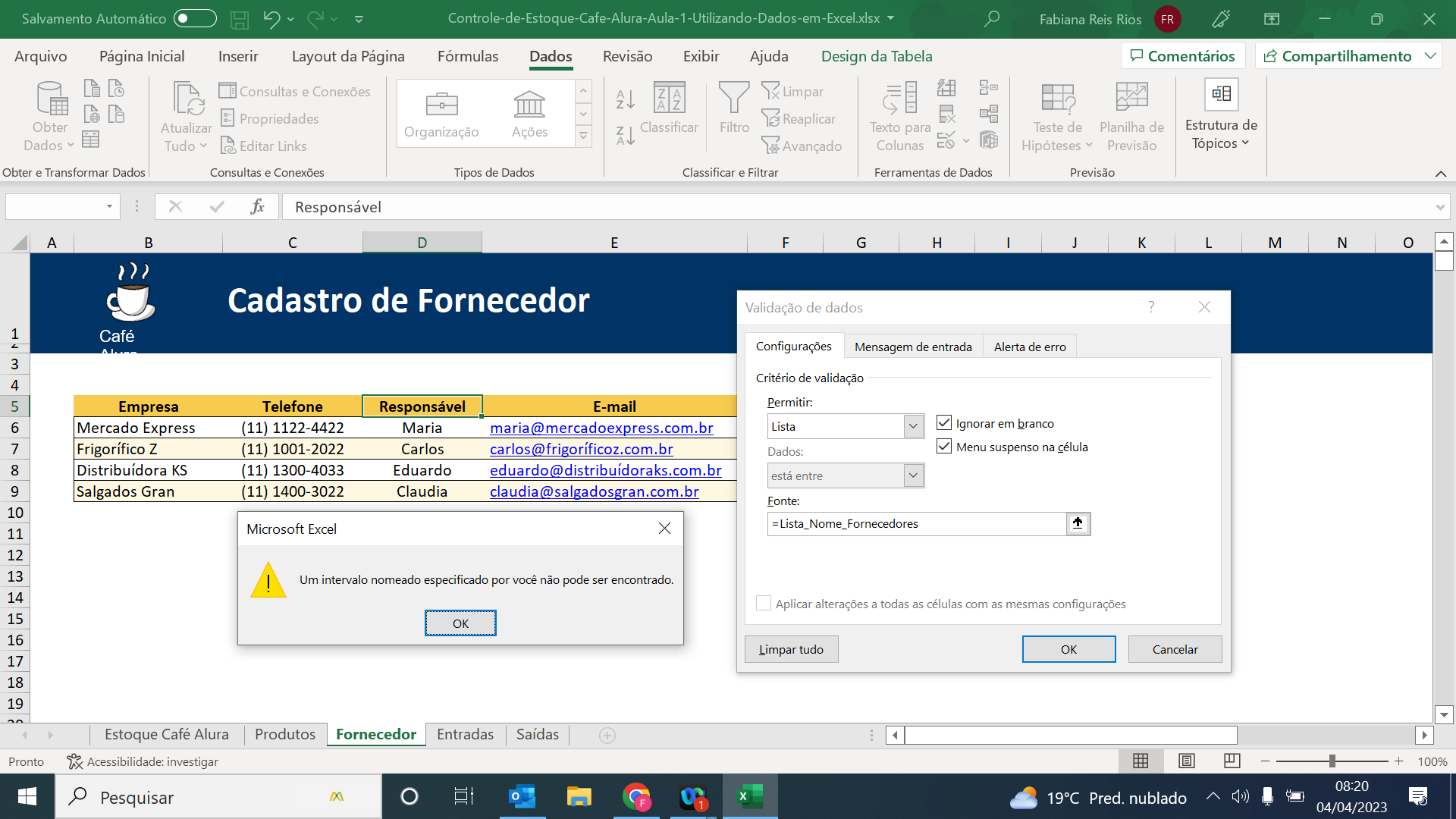Open Excel from the taskbar
The height and width of the screenshot is (819, 1456).
pos(750,796)
